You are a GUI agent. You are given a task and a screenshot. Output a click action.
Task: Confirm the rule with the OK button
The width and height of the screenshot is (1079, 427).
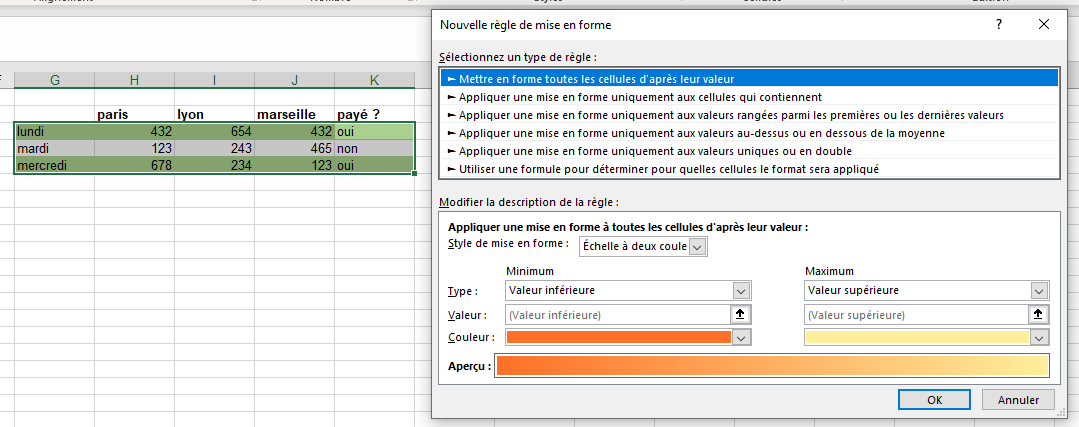pos(934,400)
